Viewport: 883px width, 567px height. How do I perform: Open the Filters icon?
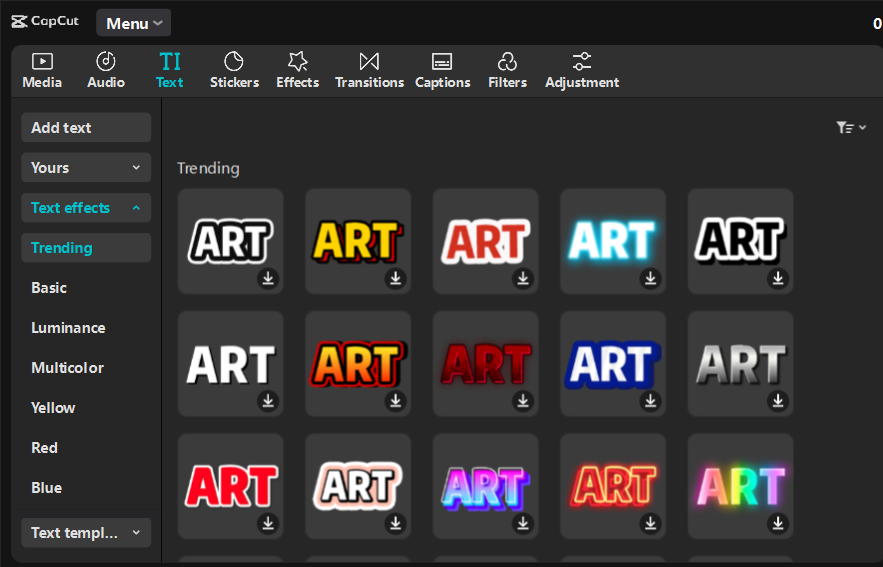click(x=507, y=62)
